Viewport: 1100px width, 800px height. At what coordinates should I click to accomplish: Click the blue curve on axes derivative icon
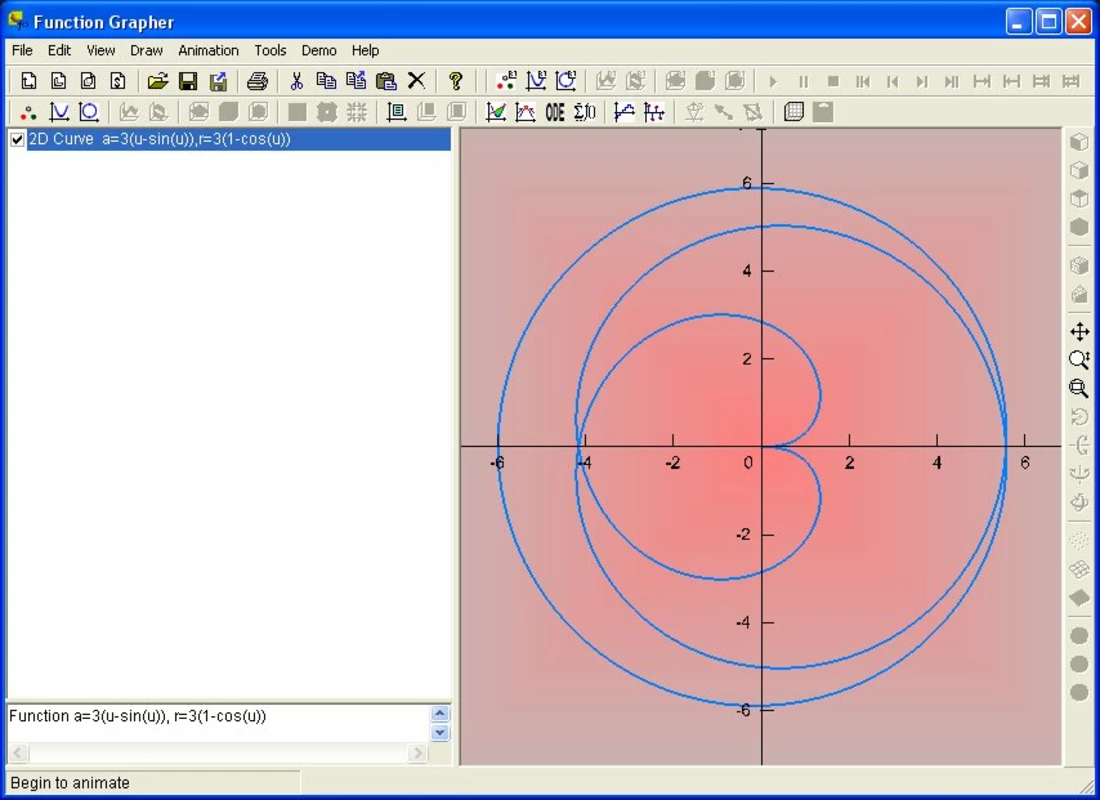(624, 112)
